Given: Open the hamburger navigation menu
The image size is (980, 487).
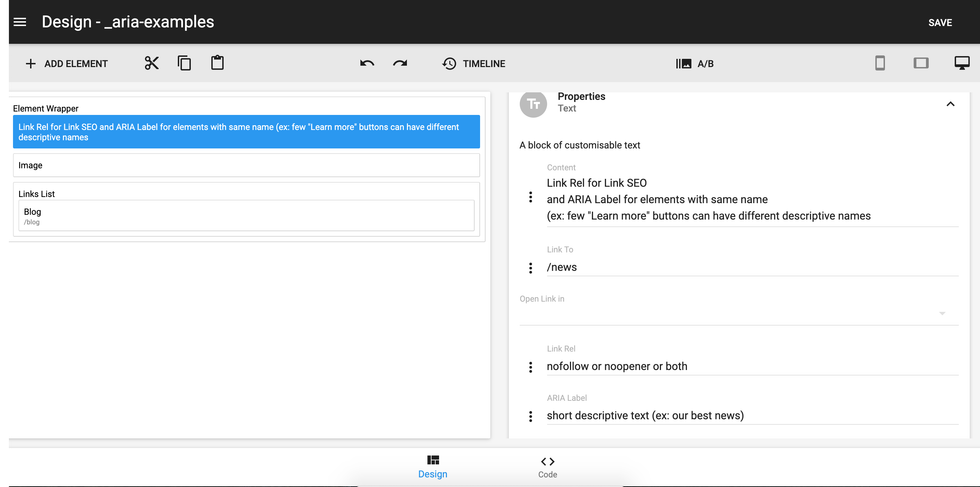Looking at the screenshot, I should point(20,22).
